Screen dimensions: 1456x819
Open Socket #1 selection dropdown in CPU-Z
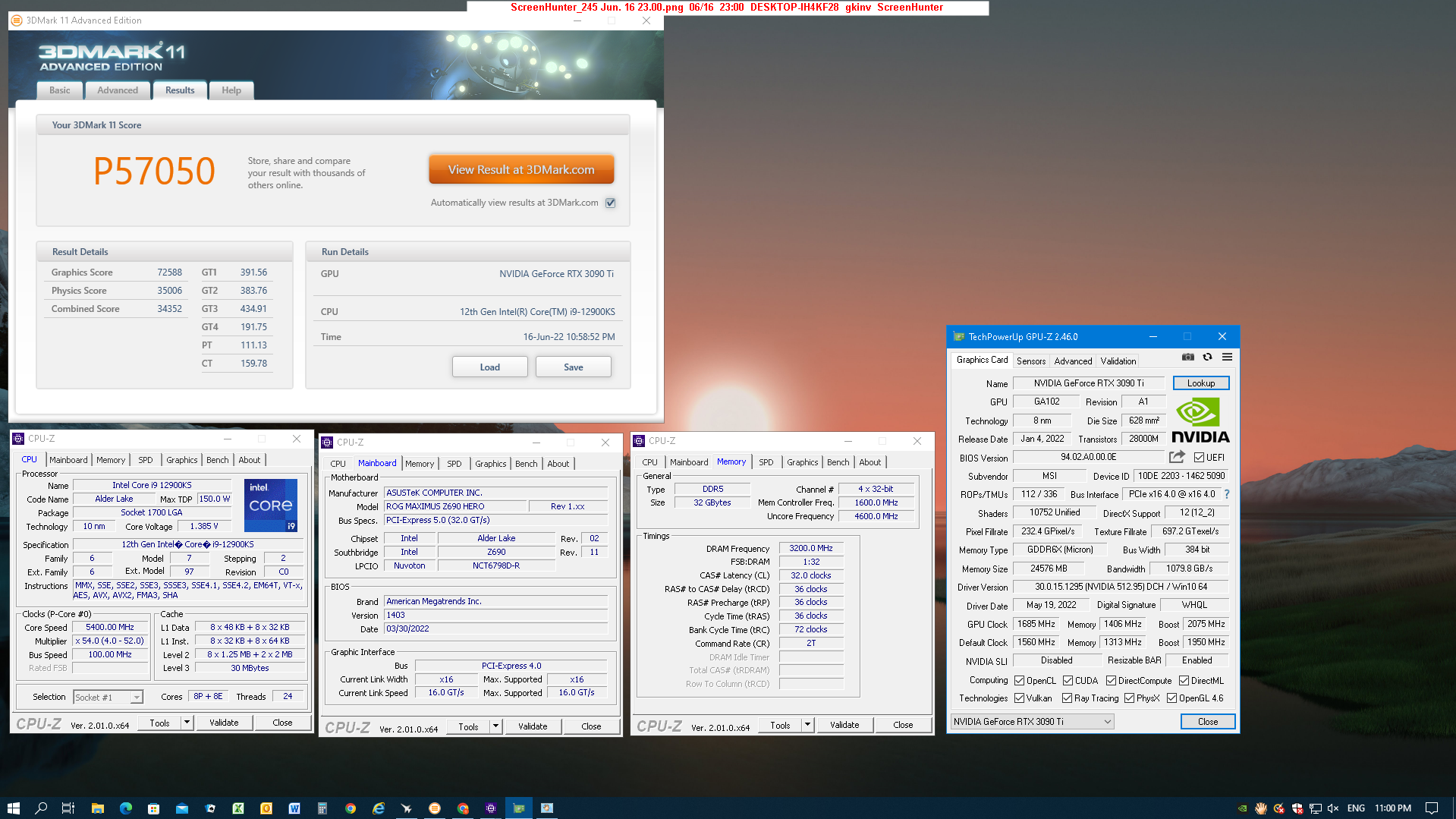click(x=108, y=697)
